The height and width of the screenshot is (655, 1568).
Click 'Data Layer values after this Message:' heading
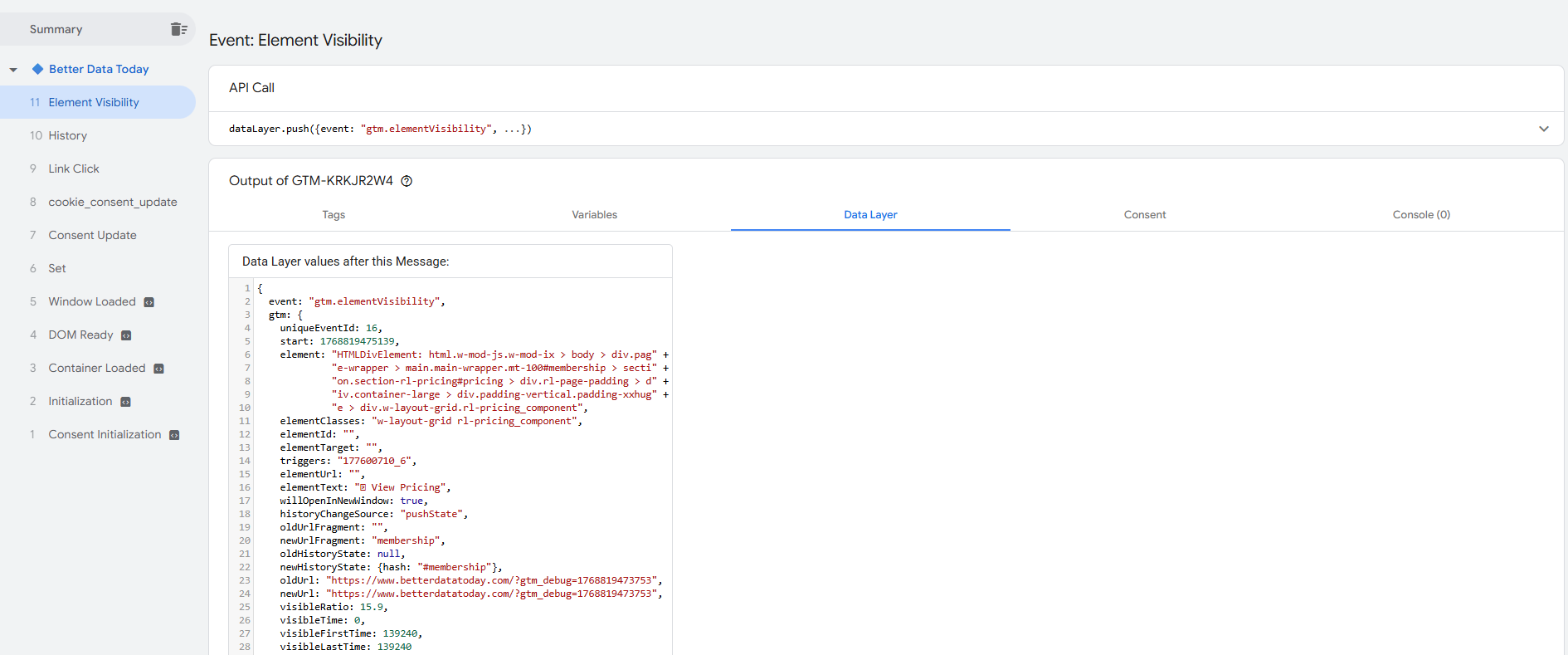click(x=346, y=262)
